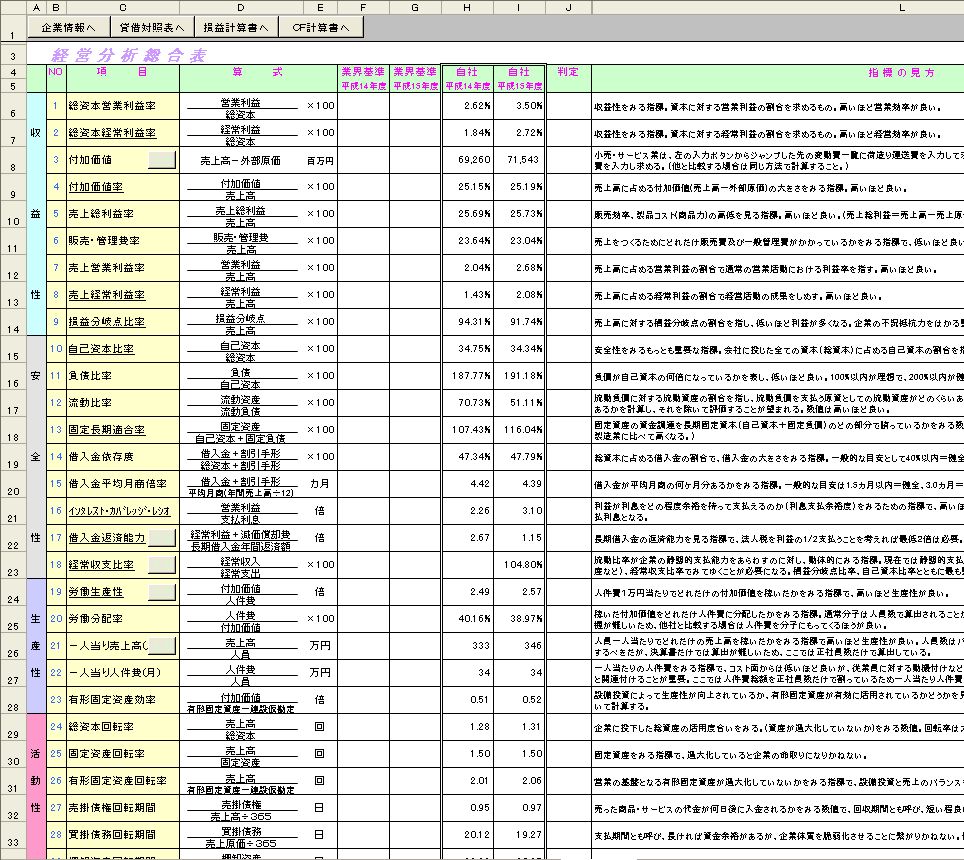Image resolution: width=964 pixels, height=860 pixels.
Task: Select column H header
Action: pyautogui.click(x=468, y=8)
